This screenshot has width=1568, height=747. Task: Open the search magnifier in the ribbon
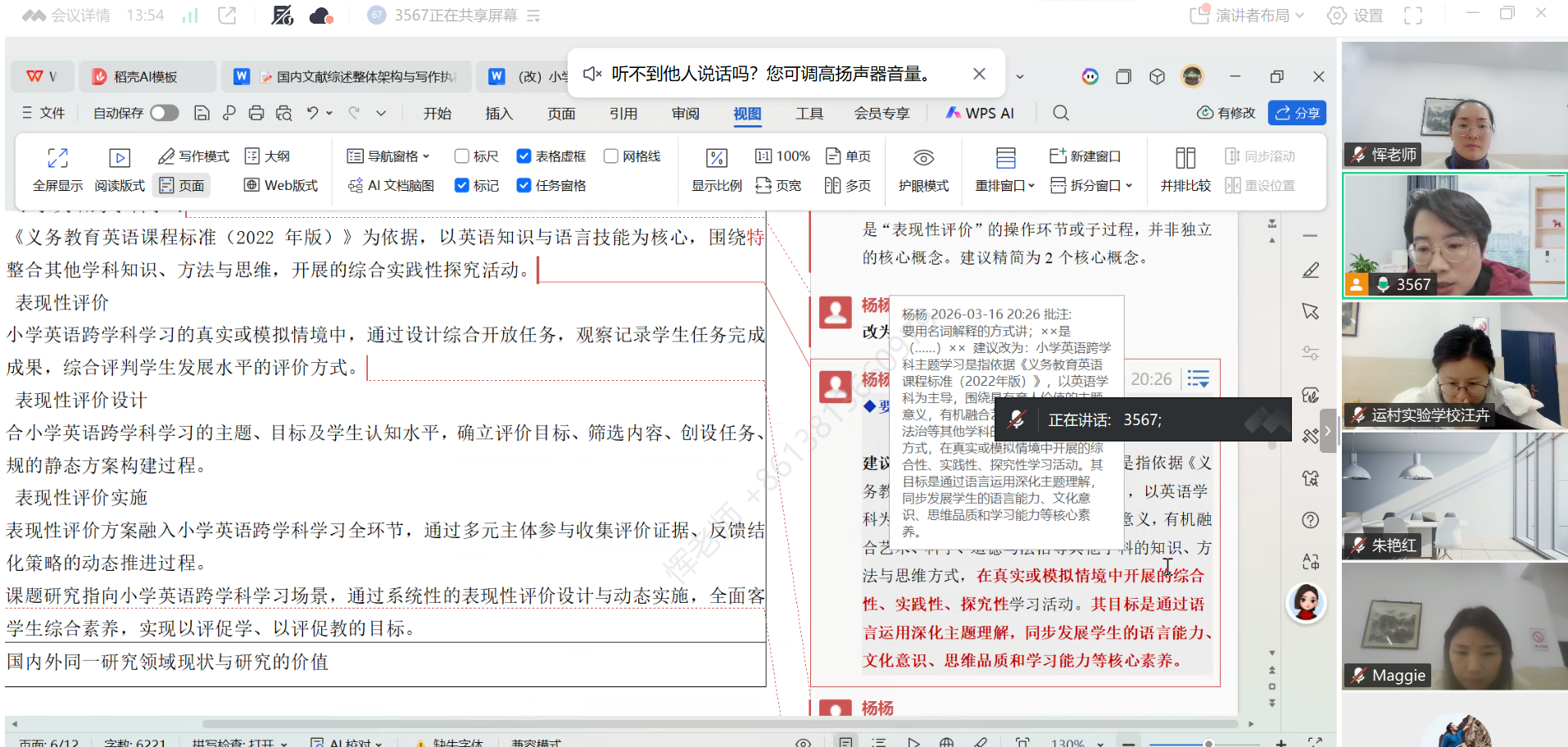1060,113
